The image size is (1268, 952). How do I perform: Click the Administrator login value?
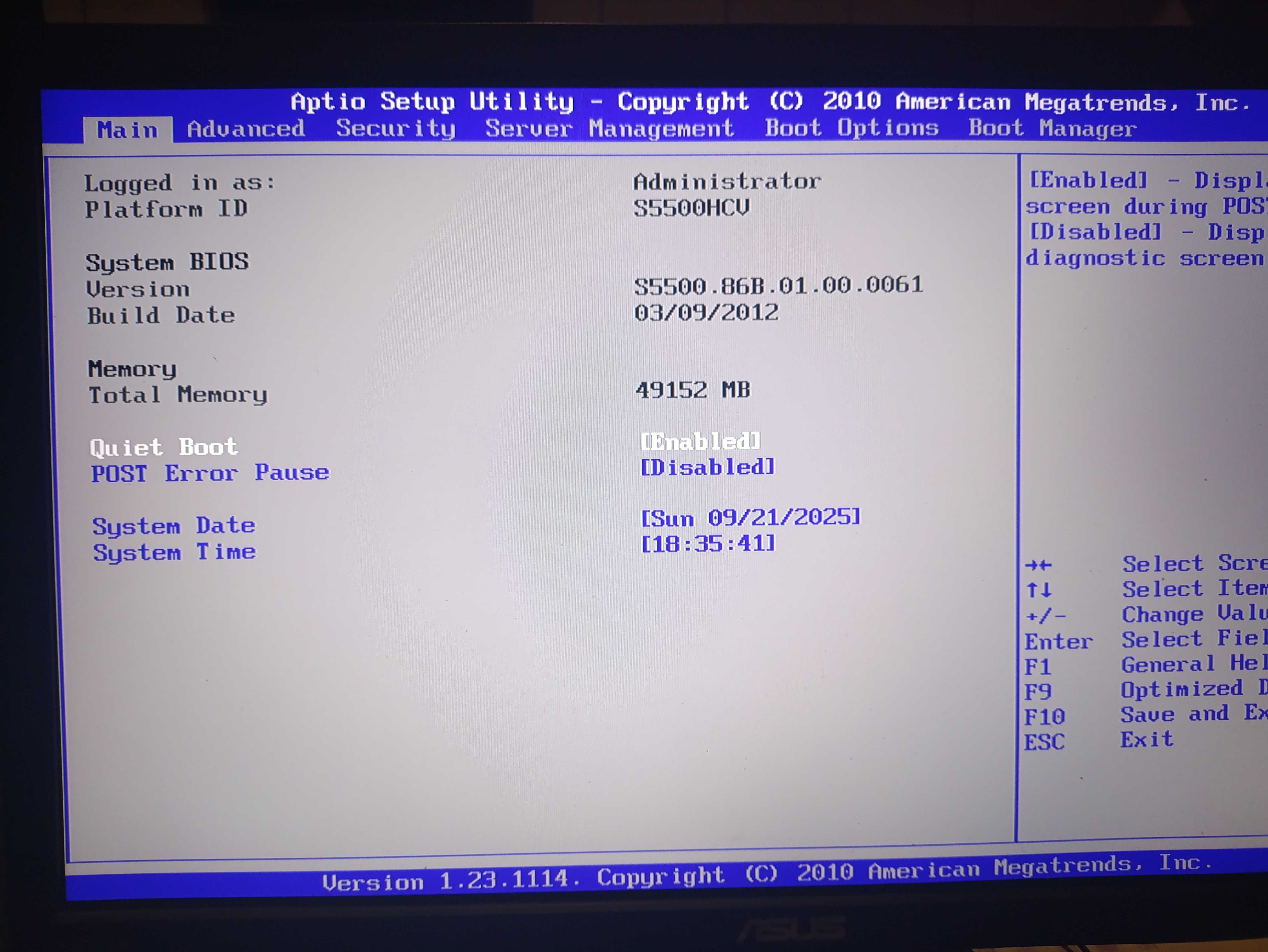[727, 181]
